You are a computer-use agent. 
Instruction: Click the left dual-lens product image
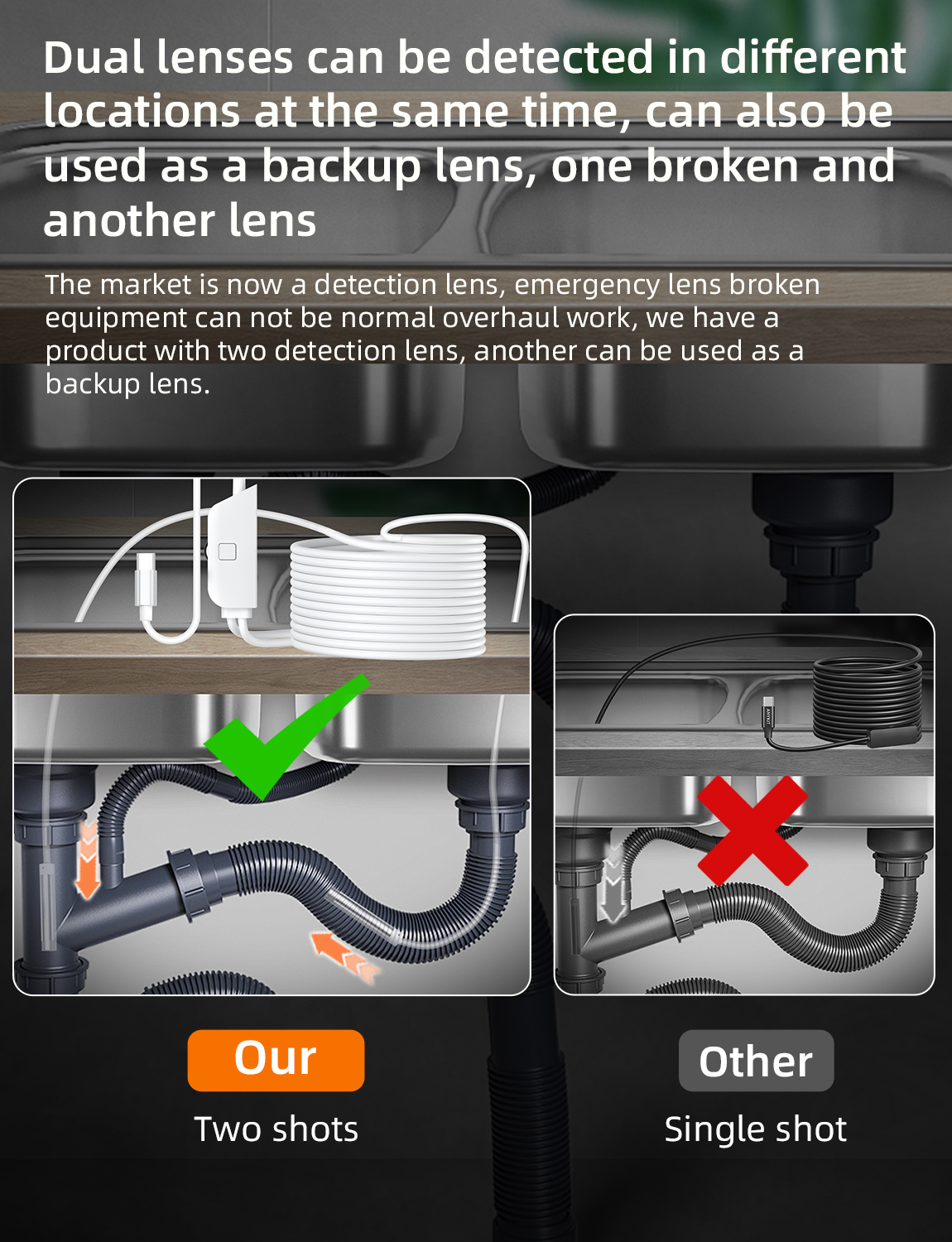pyautogui.click(x=272, y=736)
